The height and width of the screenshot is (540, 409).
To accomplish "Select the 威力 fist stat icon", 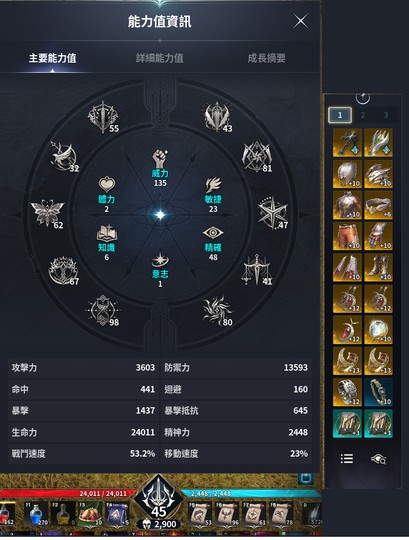I will [x=160, y=159].
